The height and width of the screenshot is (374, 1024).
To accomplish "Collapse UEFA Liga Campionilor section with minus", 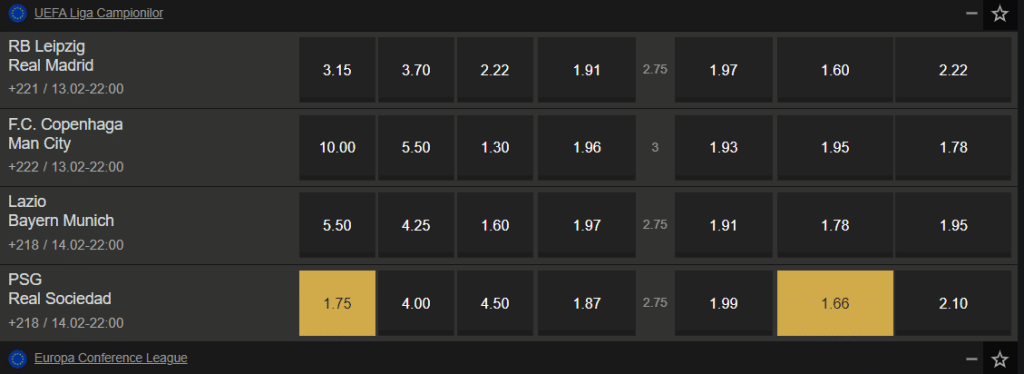I will [x=972, y=14].
